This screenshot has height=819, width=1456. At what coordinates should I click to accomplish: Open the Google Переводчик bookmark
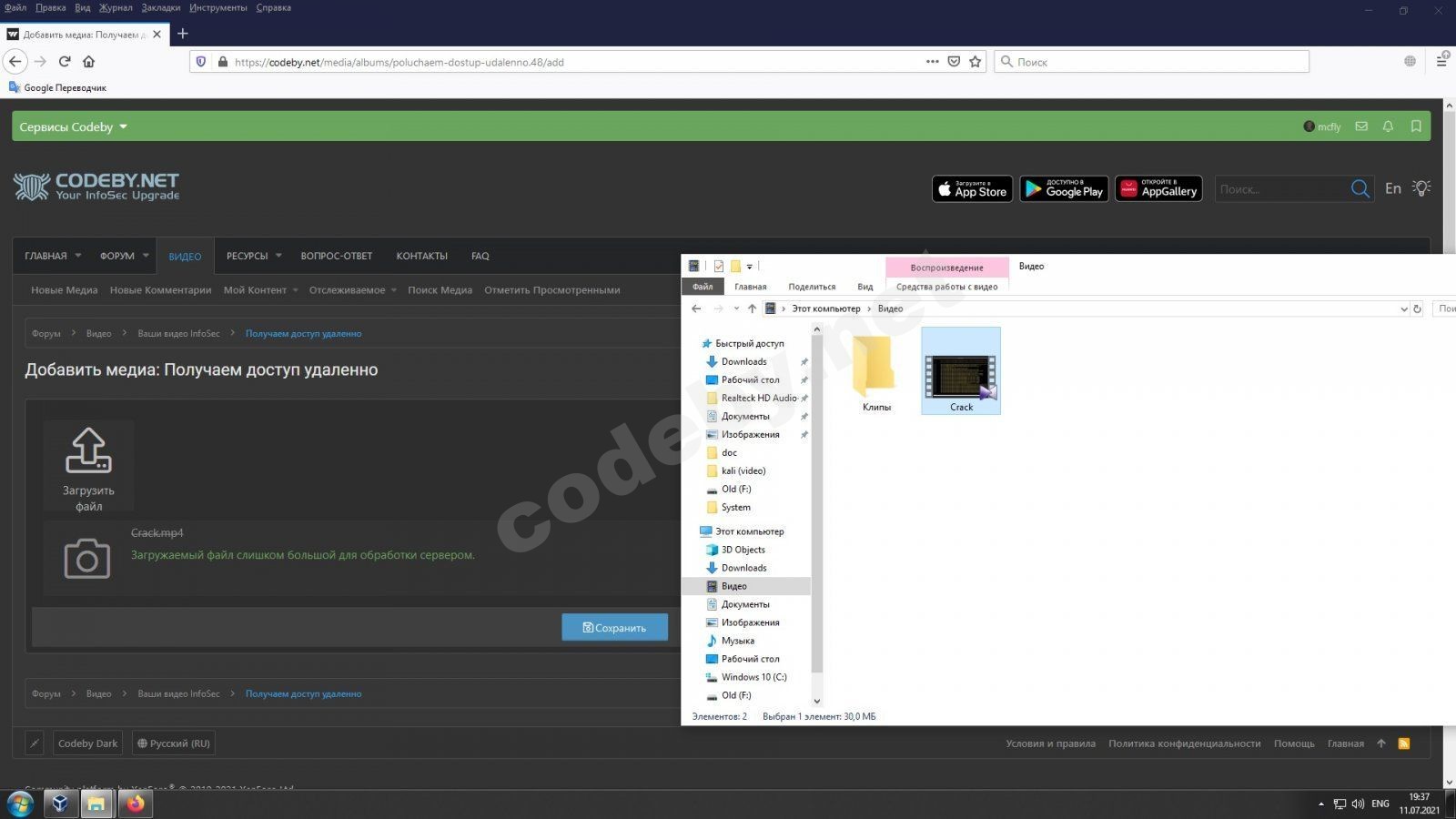pyautogui.click(x=57, y=87)
